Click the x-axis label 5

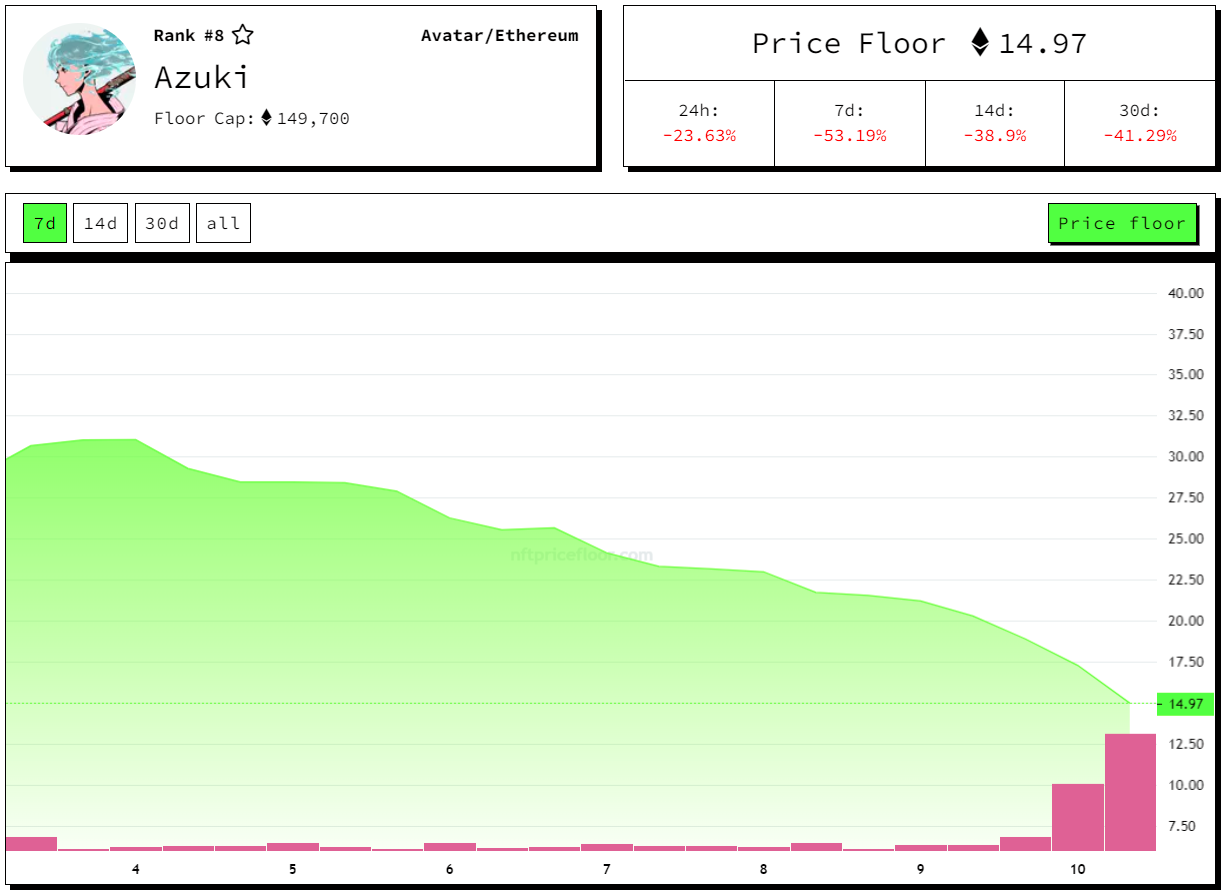point(293,869)
